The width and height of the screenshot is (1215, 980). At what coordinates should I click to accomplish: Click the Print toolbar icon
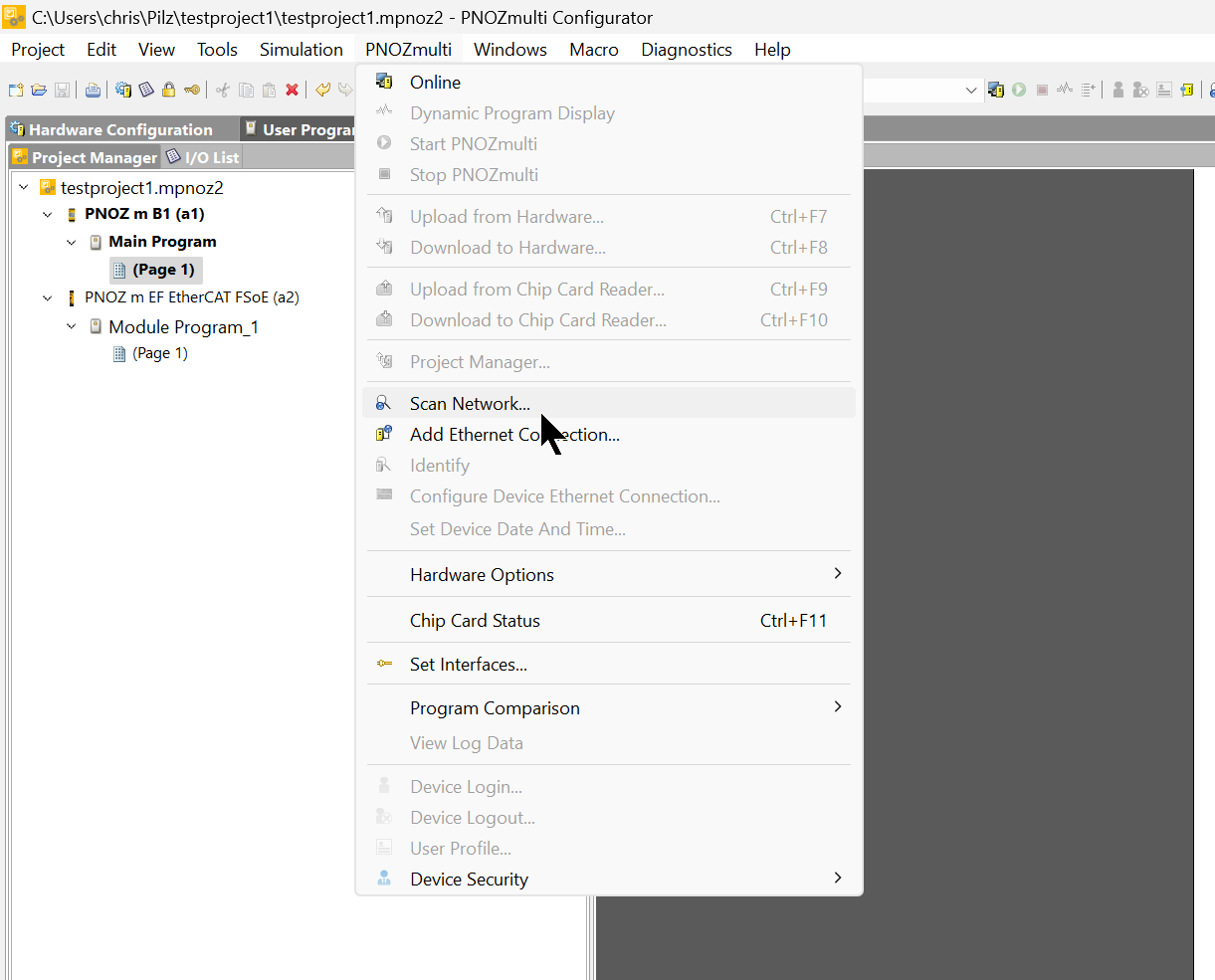click(93, 90)
